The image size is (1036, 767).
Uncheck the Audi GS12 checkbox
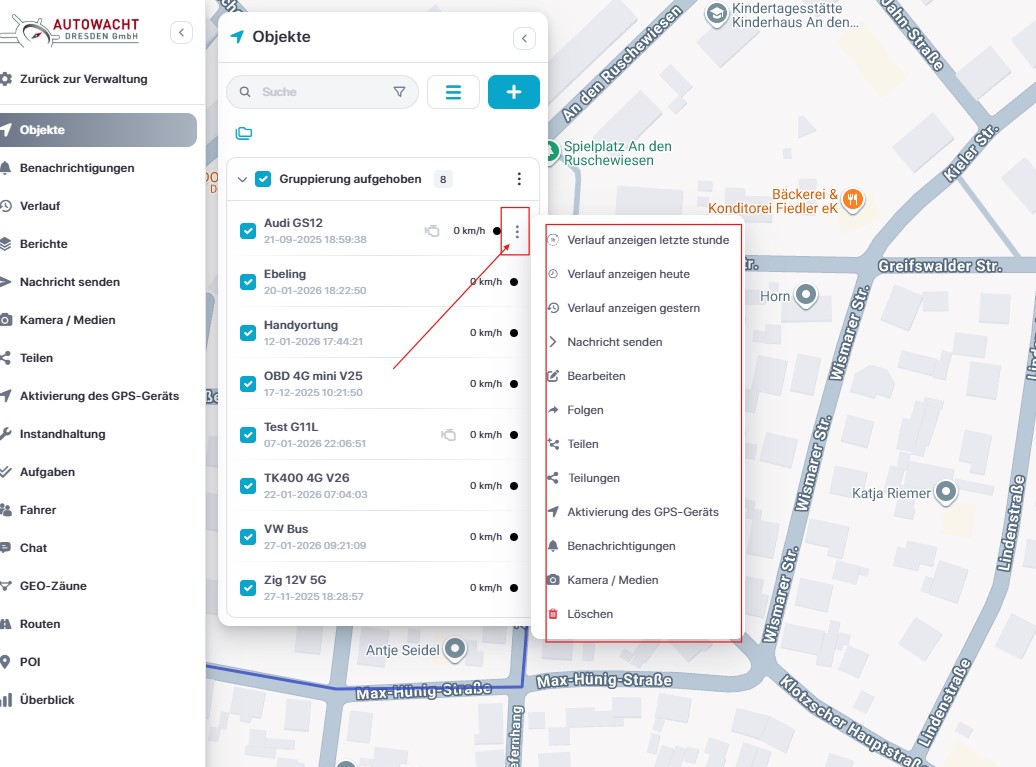(x=248, y=231)
